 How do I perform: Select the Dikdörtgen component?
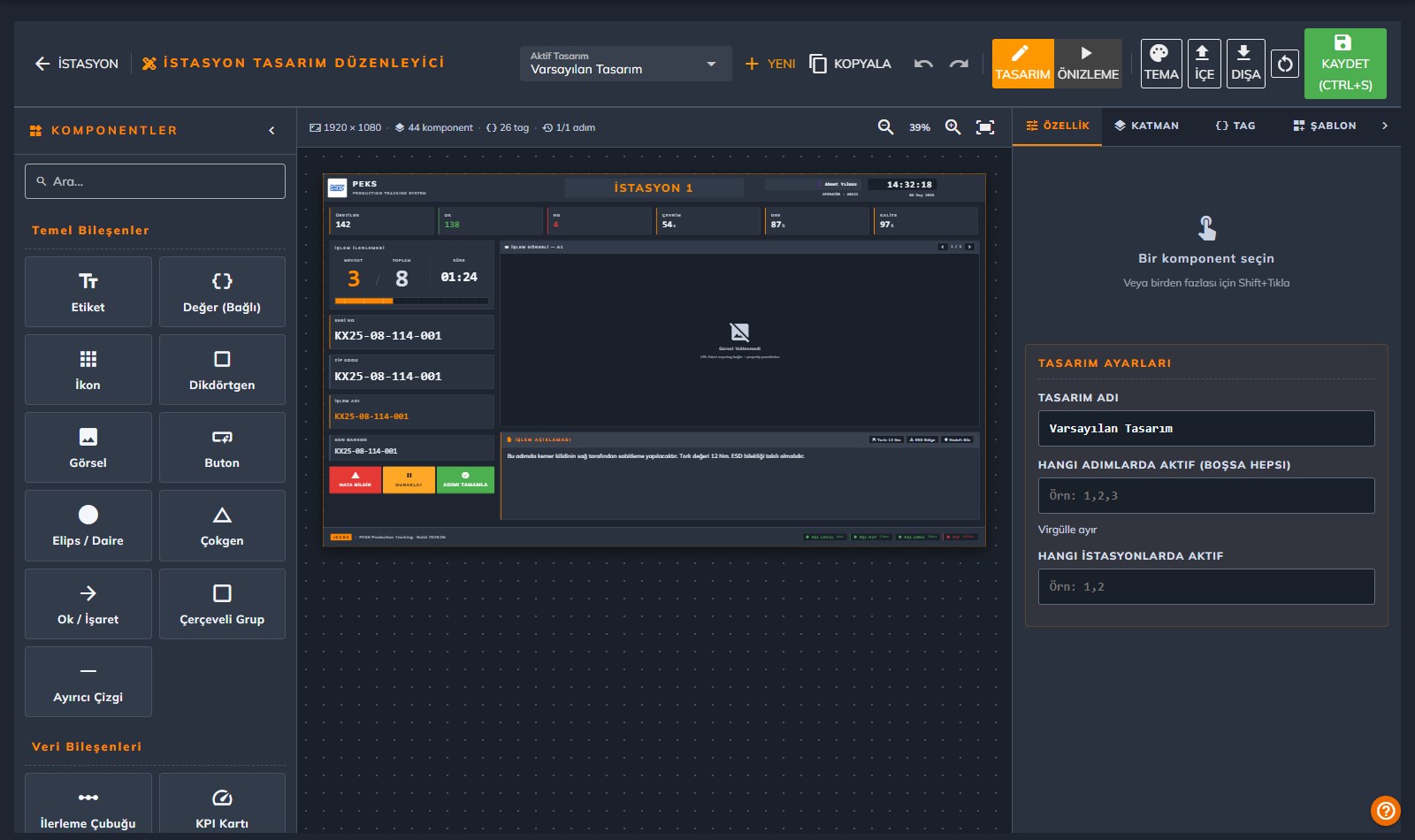click(222, 370)
